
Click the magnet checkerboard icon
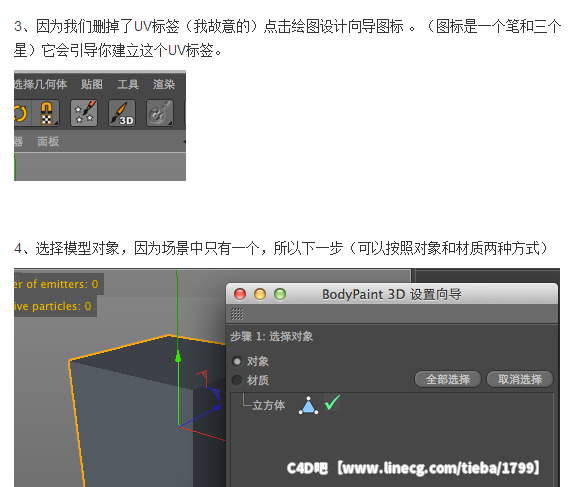coord(46,113)
